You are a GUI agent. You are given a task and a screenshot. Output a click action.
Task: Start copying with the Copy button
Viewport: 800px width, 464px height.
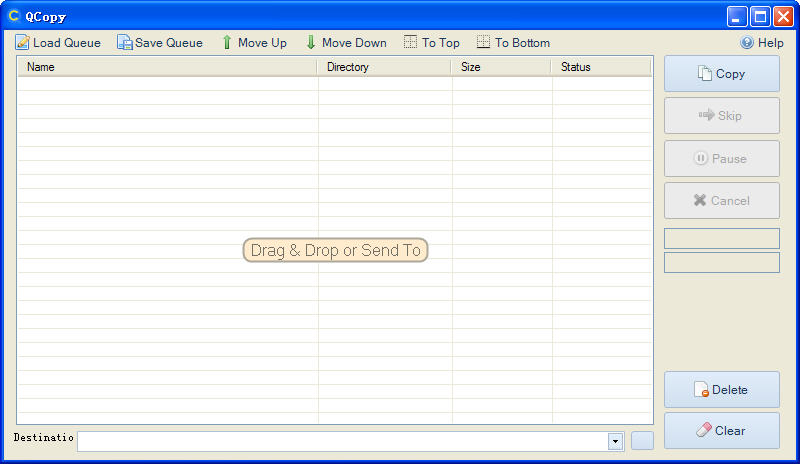click(x=721, y=74)
